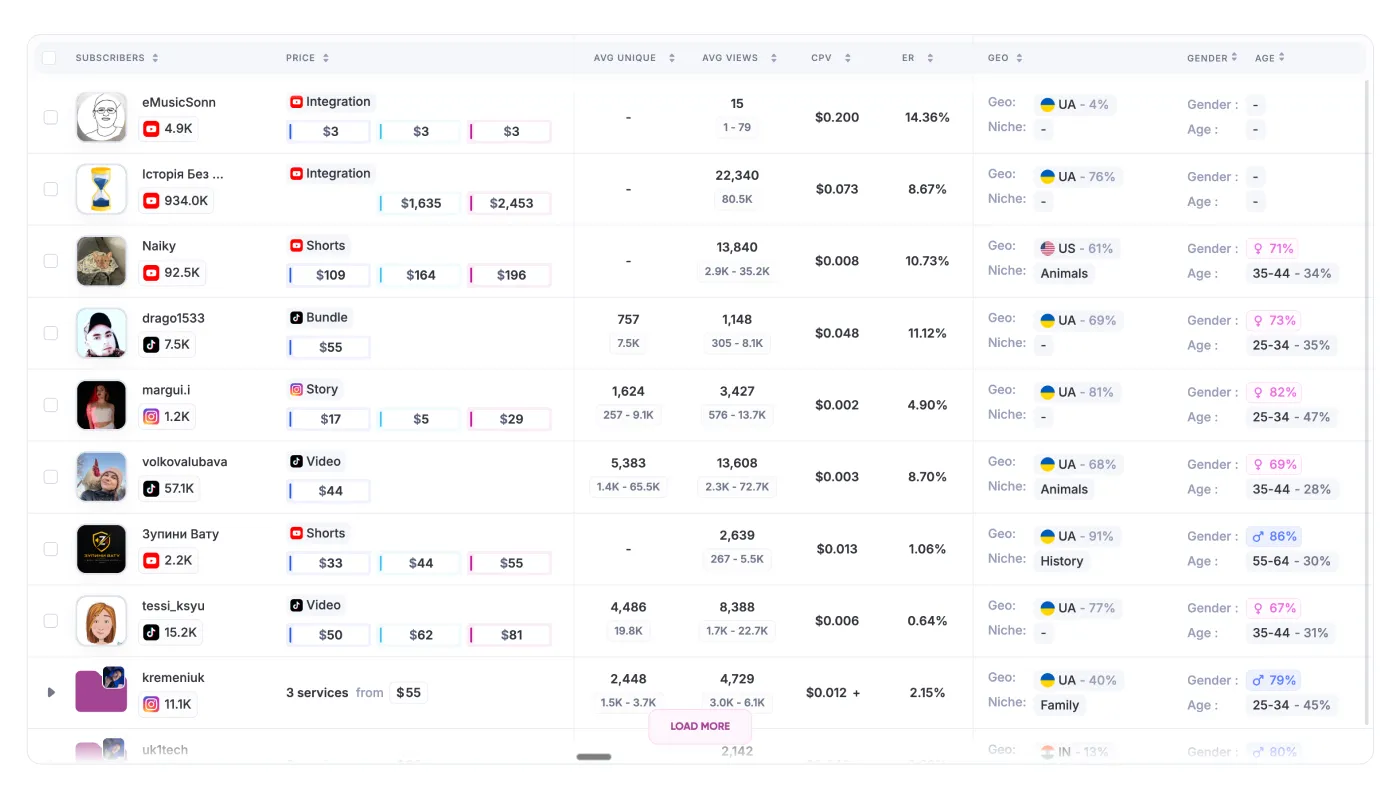
Task: Click the male gender icon in Зупини Вату row
Action: click(1258, 537)
